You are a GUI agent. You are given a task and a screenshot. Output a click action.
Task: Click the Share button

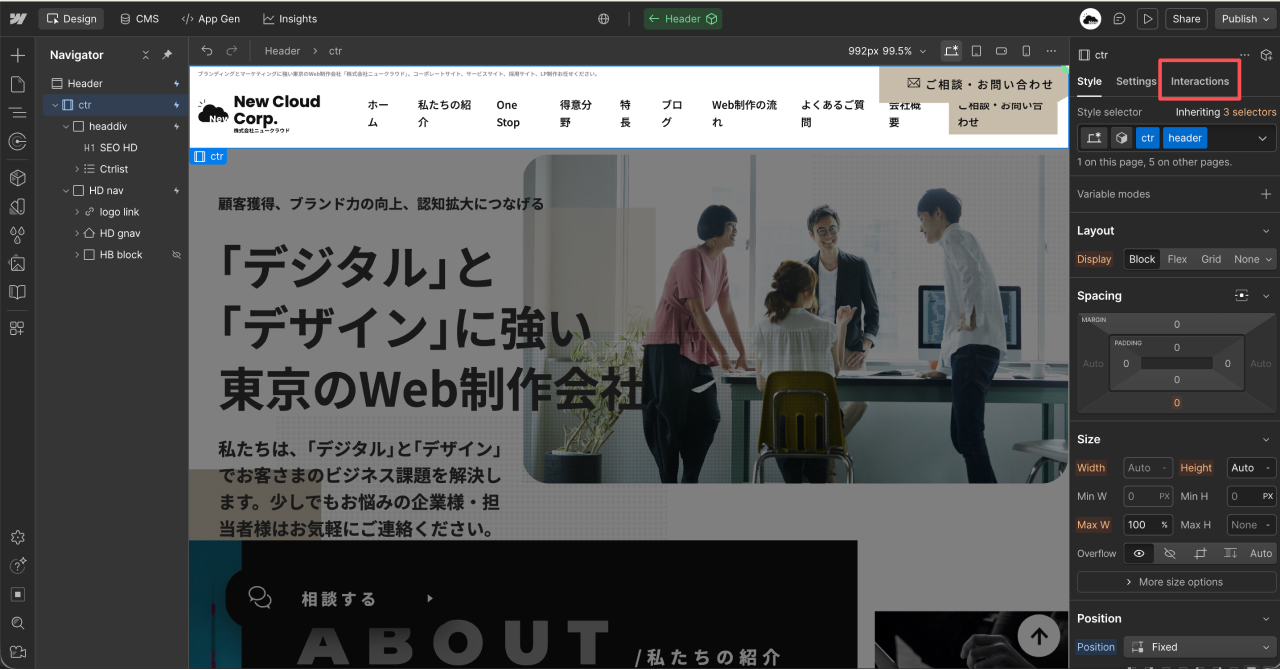click(1186, 19)
